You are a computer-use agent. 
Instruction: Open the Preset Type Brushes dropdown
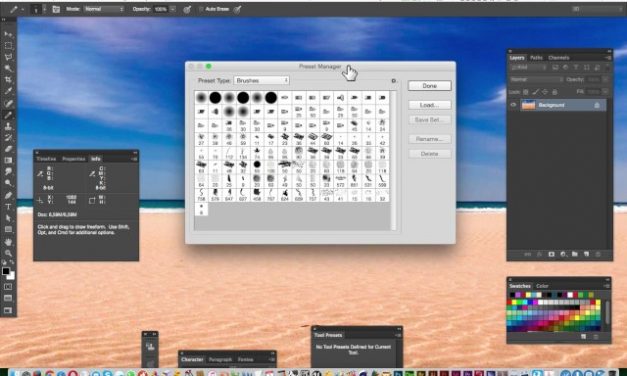pyautogui.click(x=261, y=80)
